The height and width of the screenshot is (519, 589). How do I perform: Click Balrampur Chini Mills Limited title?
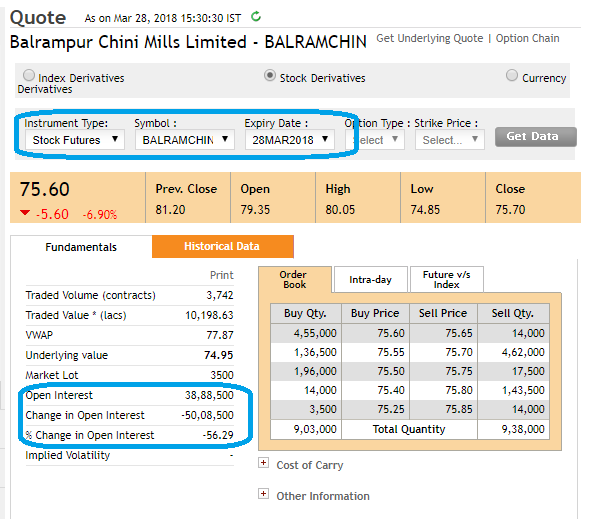pos(128,42)
